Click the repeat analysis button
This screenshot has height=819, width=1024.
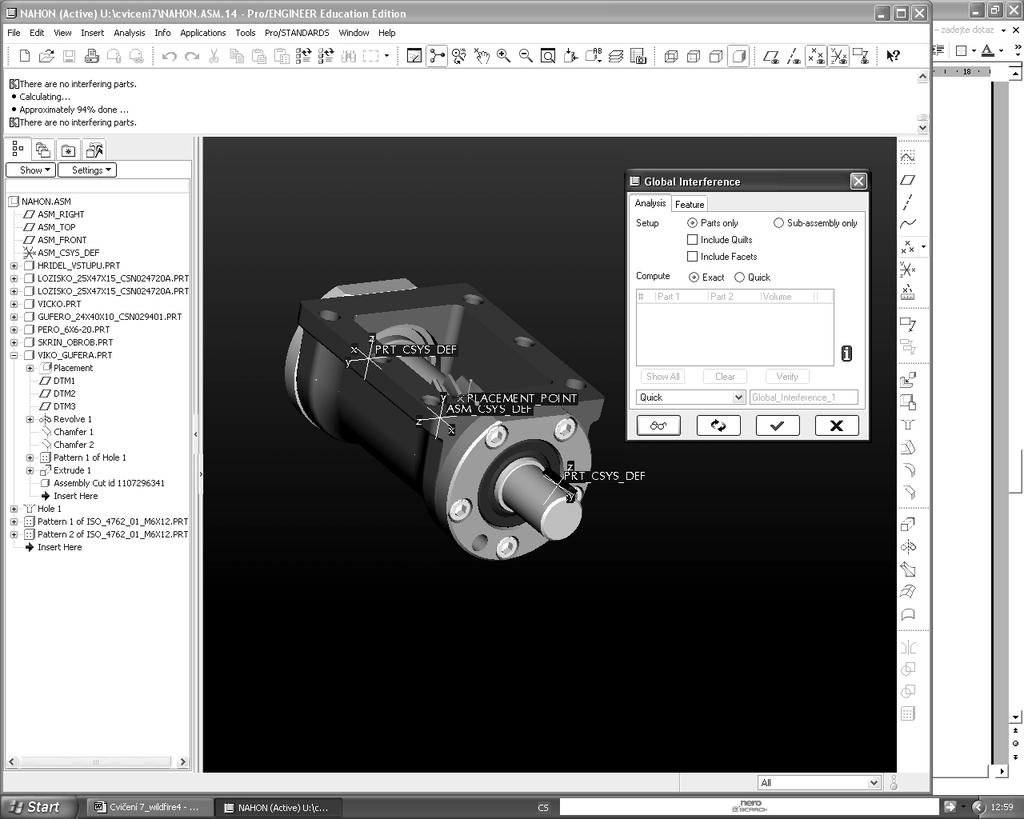point(718,426)
